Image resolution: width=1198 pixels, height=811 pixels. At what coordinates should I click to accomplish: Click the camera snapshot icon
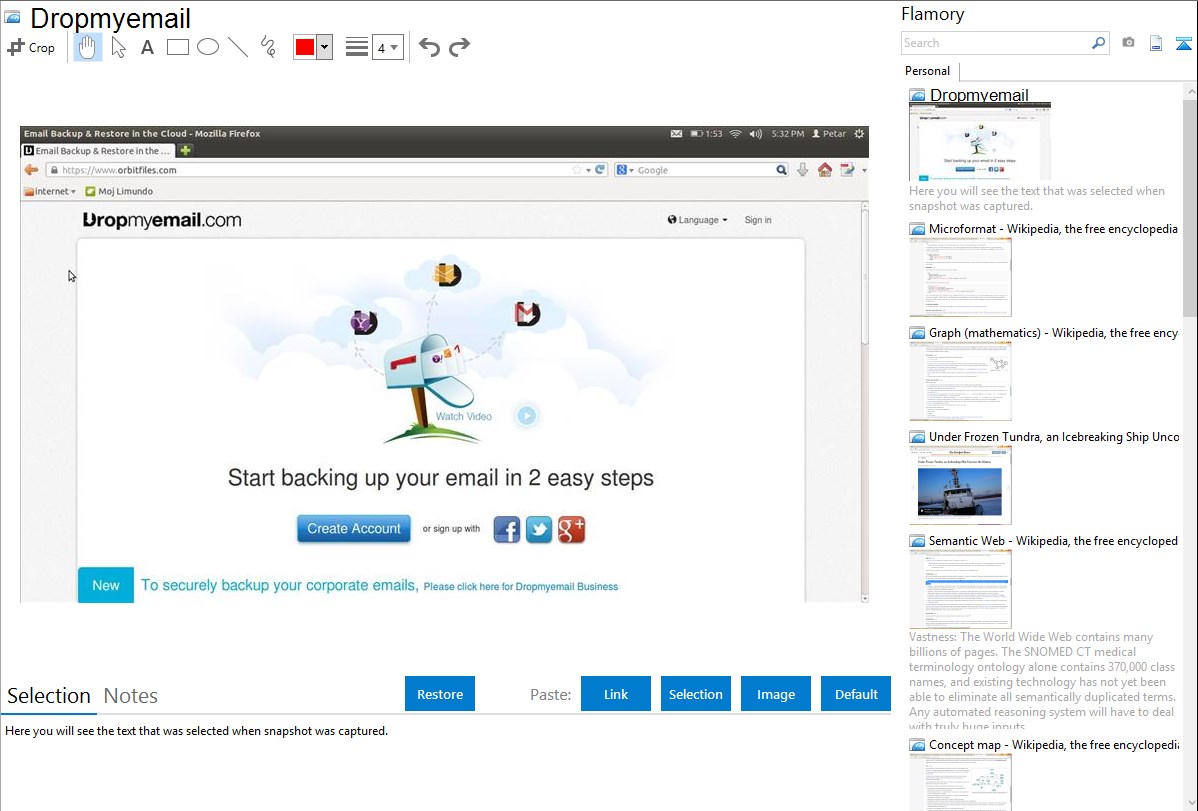[1128, 43]
